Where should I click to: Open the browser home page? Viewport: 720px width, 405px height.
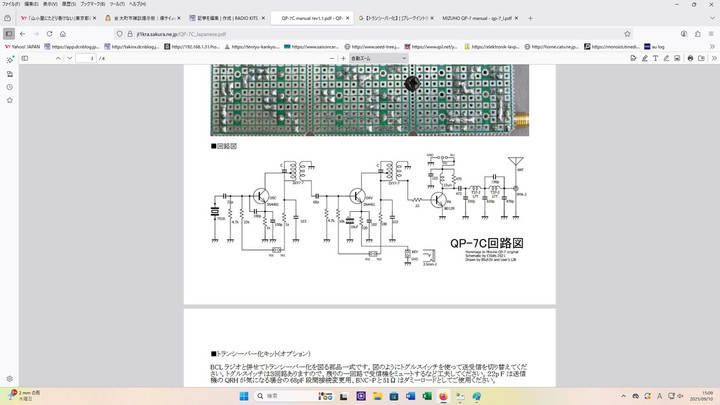[x=63, y=34]
